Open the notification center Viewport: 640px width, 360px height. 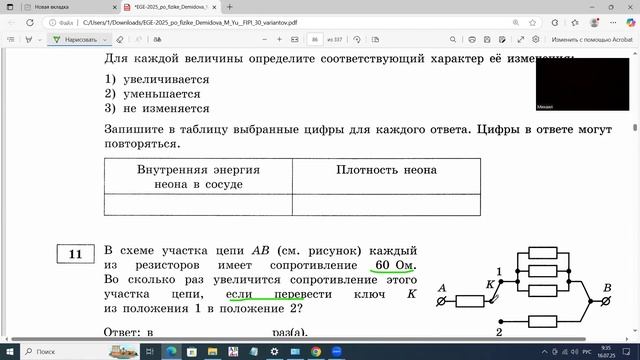pyautogui.click(x=627, y=351)
